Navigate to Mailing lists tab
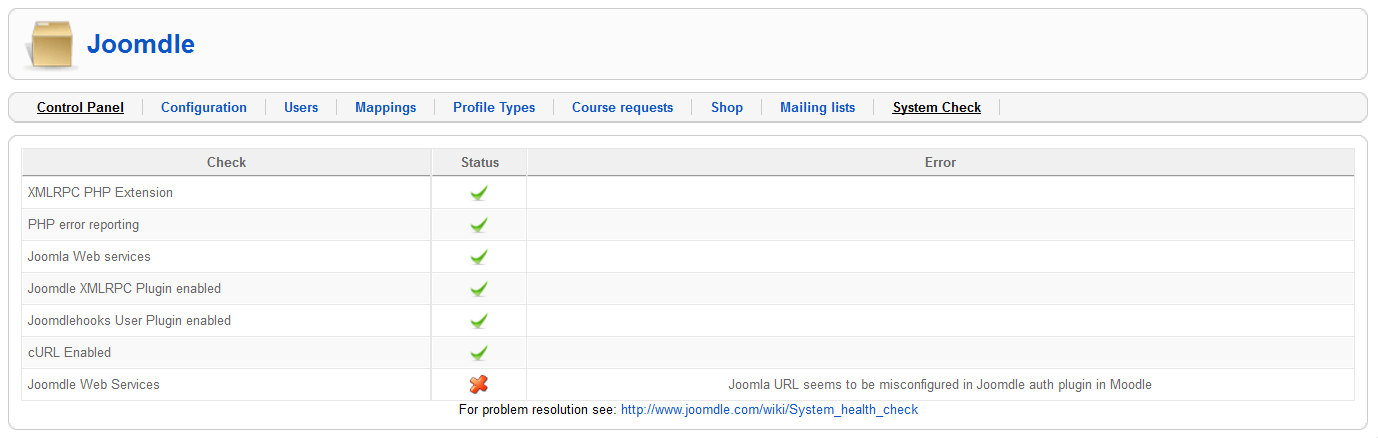The image size is (1378, 438). tap(817, 108)
